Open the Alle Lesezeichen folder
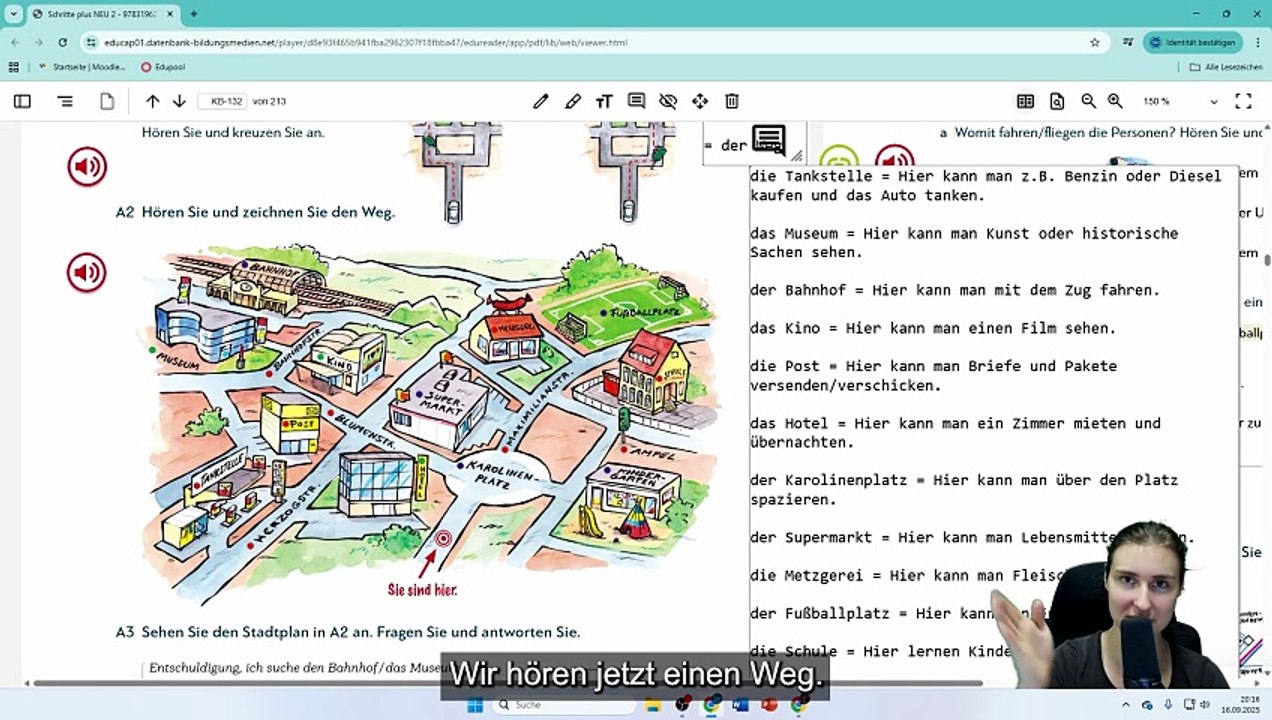The width and height of the screenshot is (1272, 720). [x=1226, y=67]
